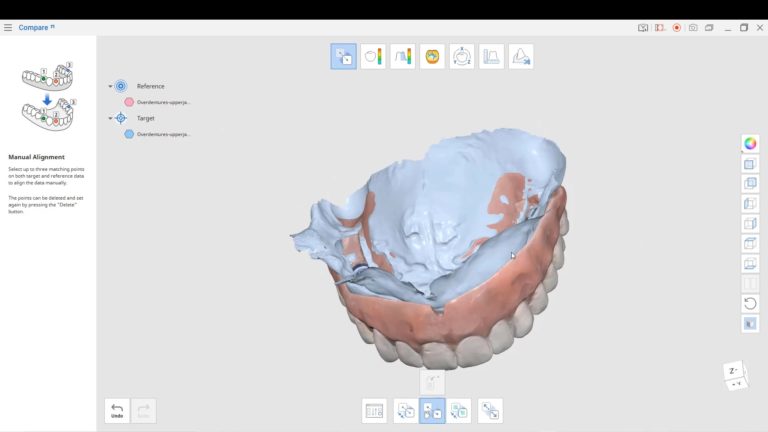Choose the green area-based alignment icon
Viewport: 768px width, 432px height.
pyautogui.click(x=458, y=411)
